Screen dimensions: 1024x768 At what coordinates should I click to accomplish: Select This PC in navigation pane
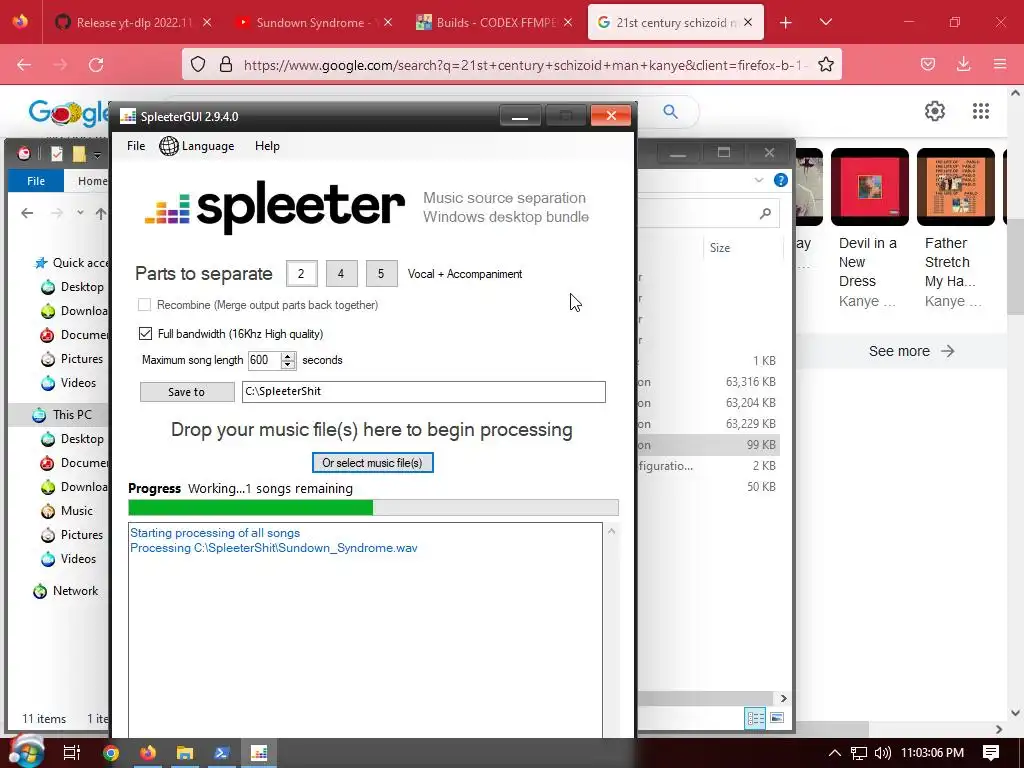[63, 415]
